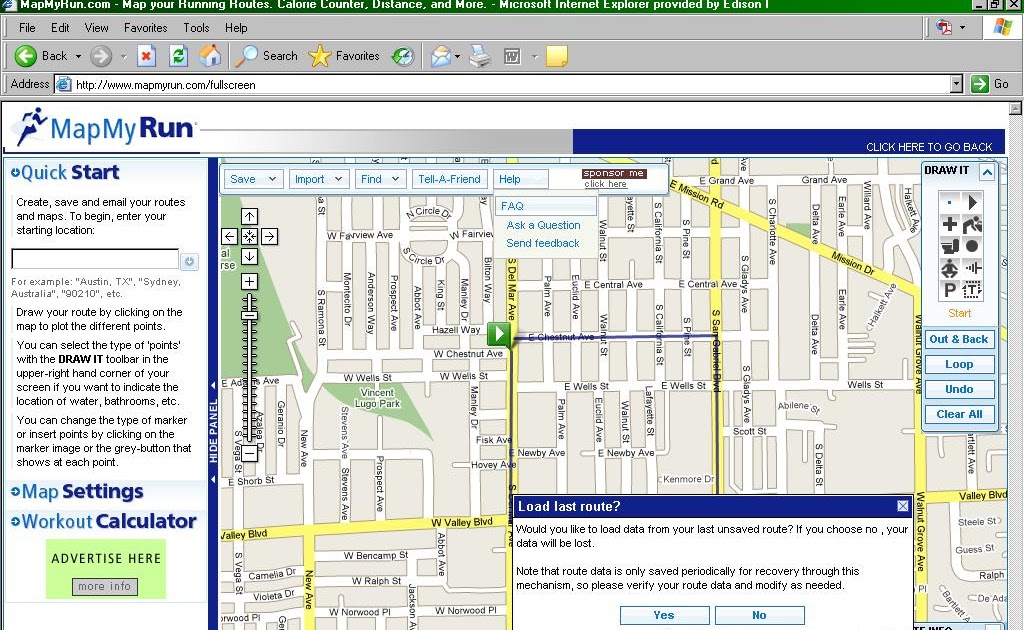This screenshot has width=1024, height=630.
Task: Open IE History clock icon
Action: click(x=403, y=56)
